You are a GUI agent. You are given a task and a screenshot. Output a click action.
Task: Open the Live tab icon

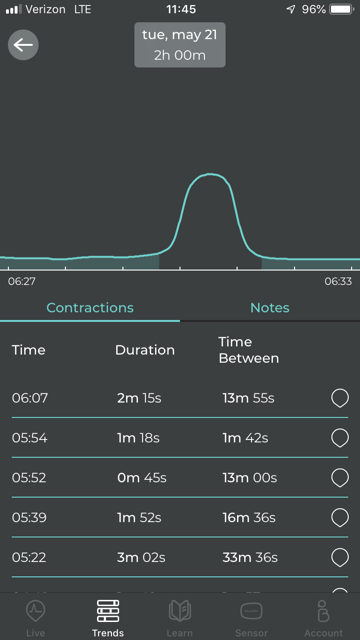pos(36,611)
